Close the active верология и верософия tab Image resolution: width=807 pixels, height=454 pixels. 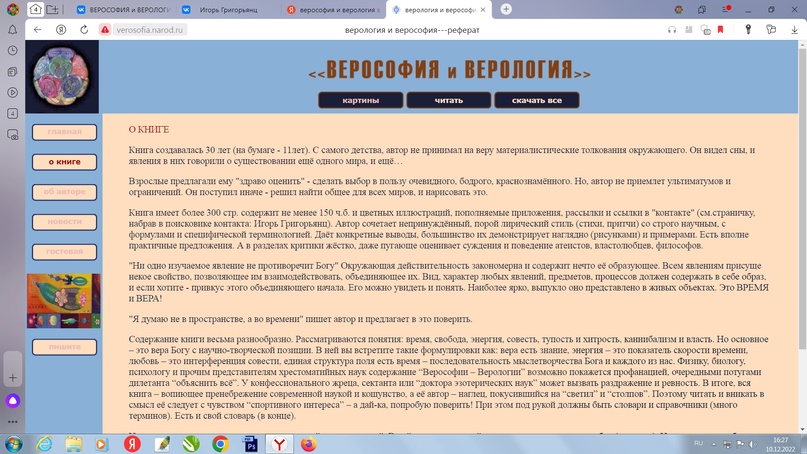(483, 10)
